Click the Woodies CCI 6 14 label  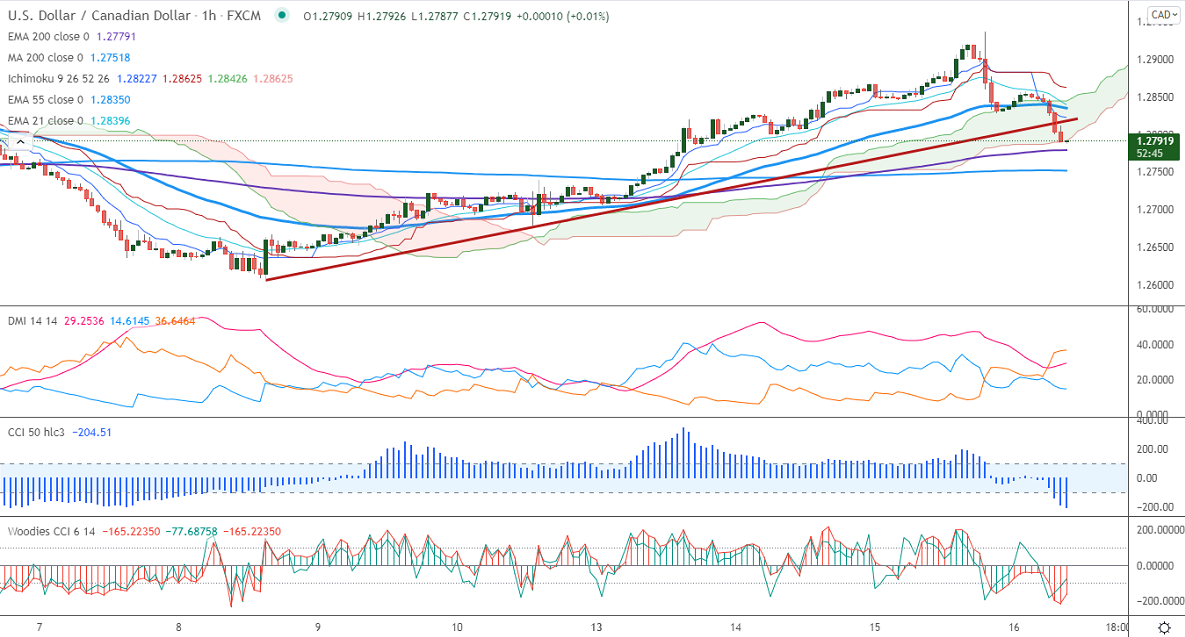(51, 531)
